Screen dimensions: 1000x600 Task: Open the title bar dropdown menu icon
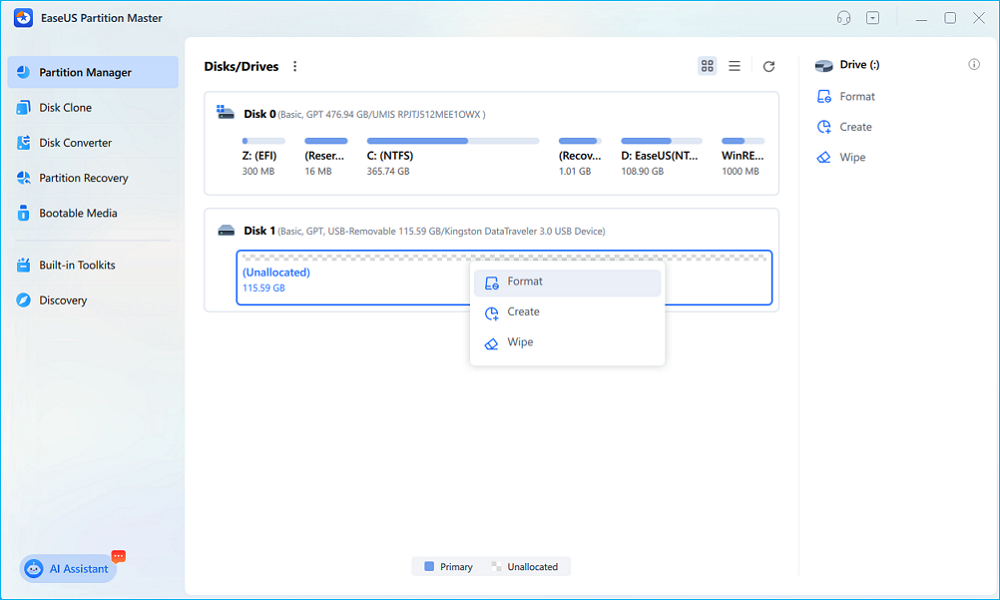tap(873, 18)
